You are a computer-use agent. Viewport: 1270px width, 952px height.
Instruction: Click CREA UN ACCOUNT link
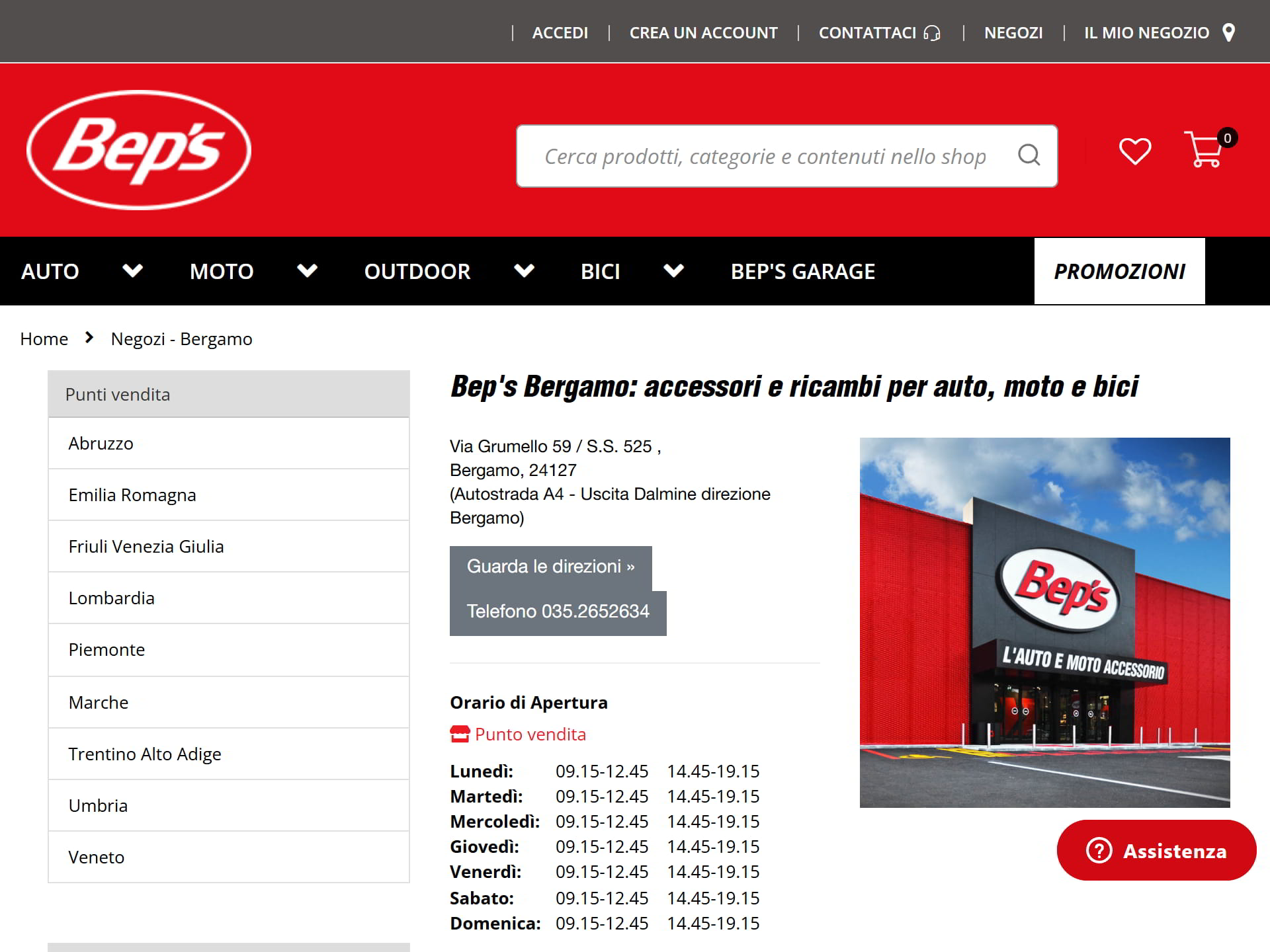(x=704, y=32)
